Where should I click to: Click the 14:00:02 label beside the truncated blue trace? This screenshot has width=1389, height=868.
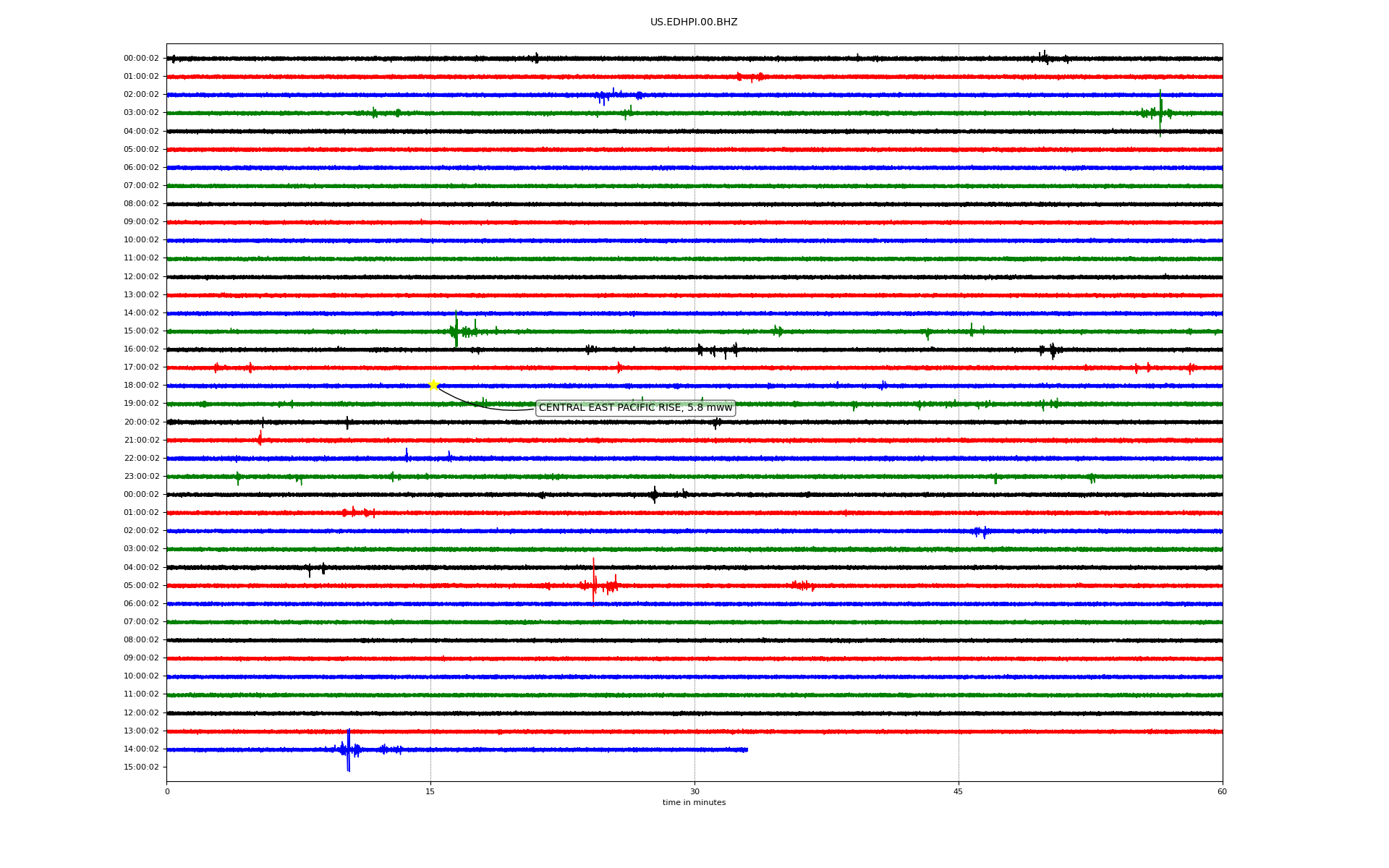coord(141,749)
